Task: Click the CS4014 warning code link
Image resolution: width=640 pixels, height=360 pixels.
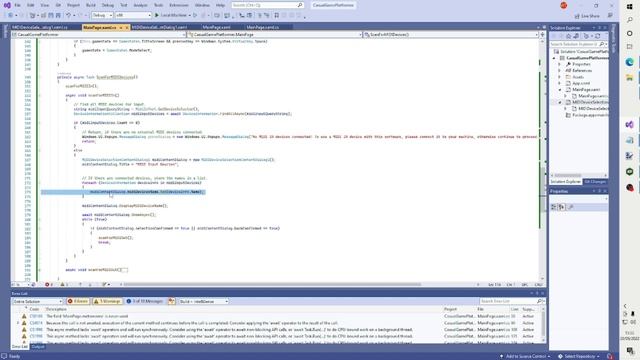Action: tap(36, 323)
